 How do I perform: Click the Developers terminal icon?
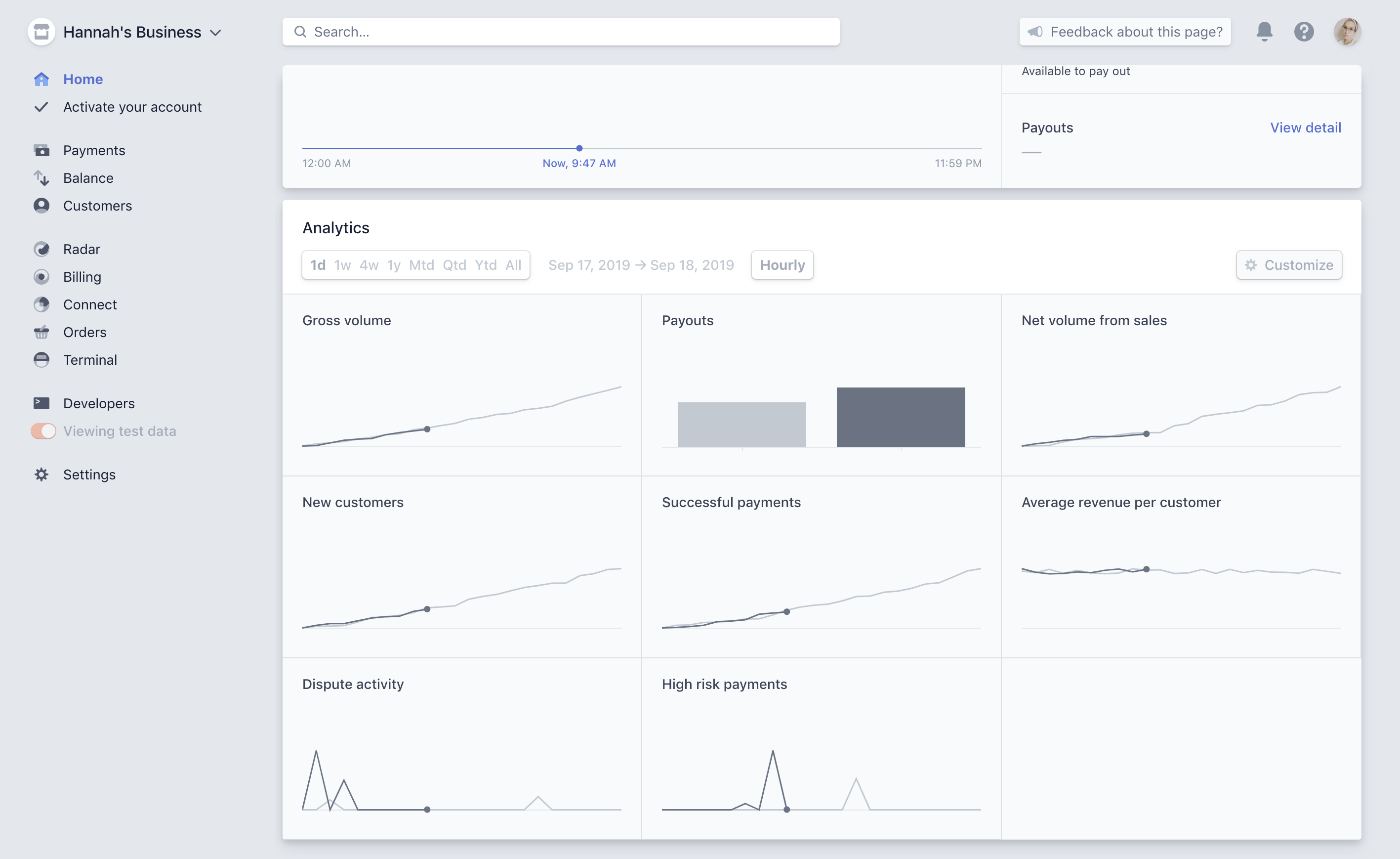tap(41, 403)
